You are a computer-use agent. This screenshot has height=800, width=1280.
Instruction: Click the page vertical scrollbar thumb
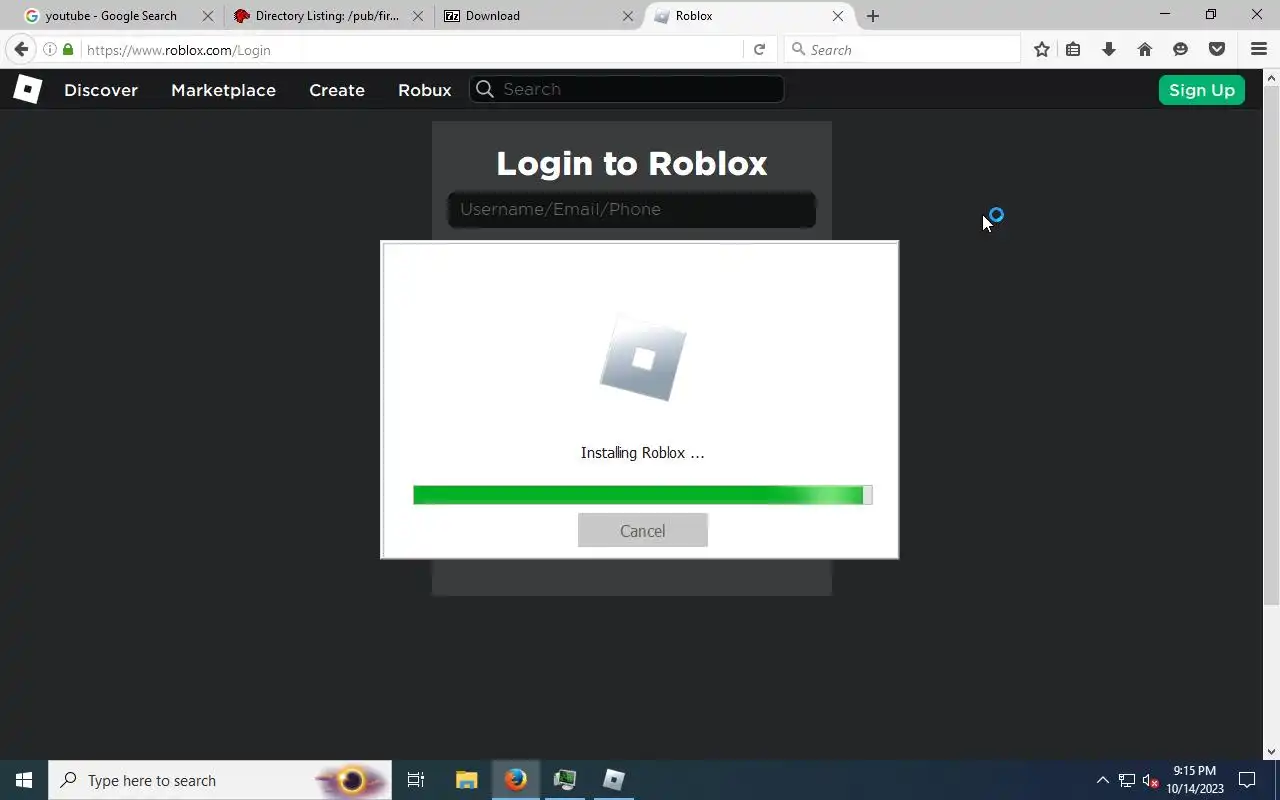click(x=1272, y=345)
